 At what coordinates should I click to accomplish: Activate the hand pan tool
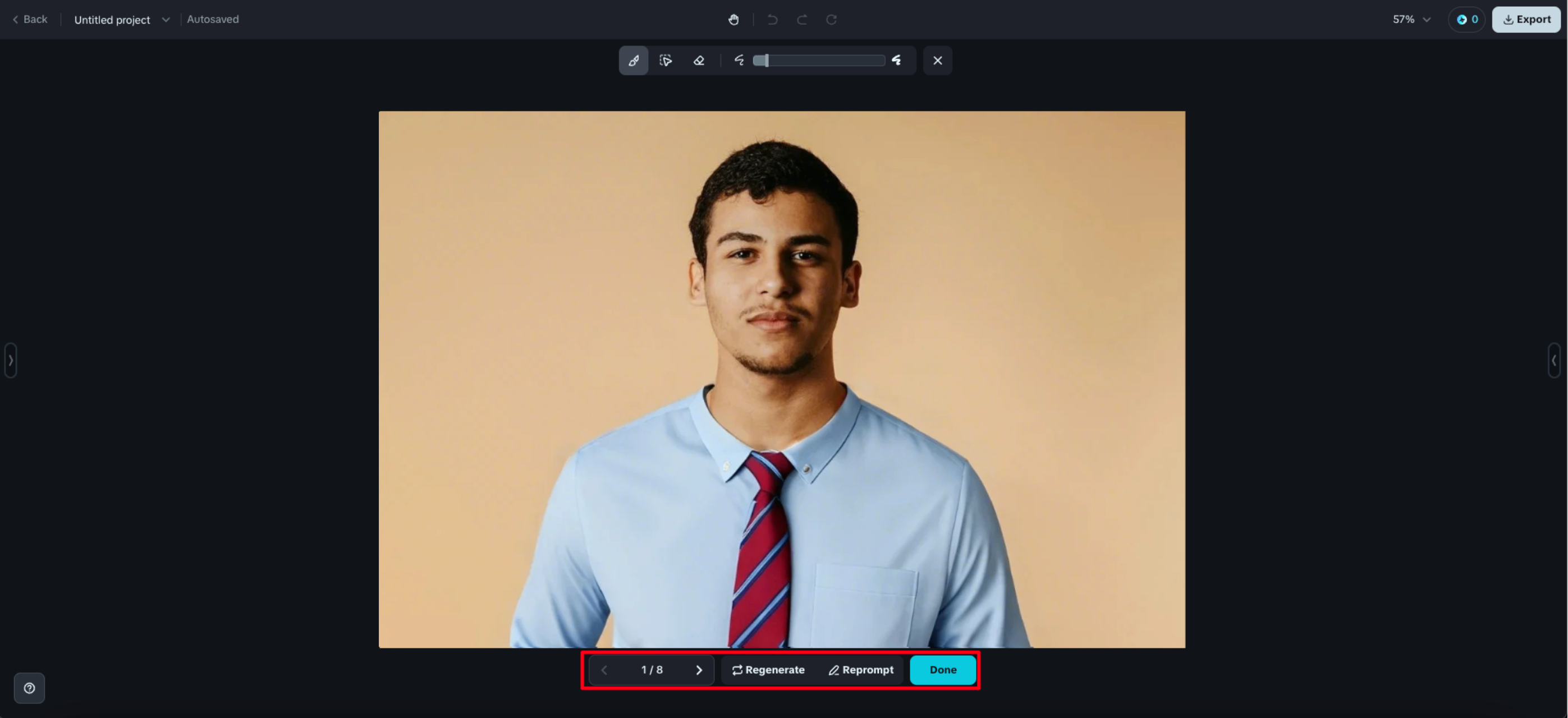pos(733,20)
